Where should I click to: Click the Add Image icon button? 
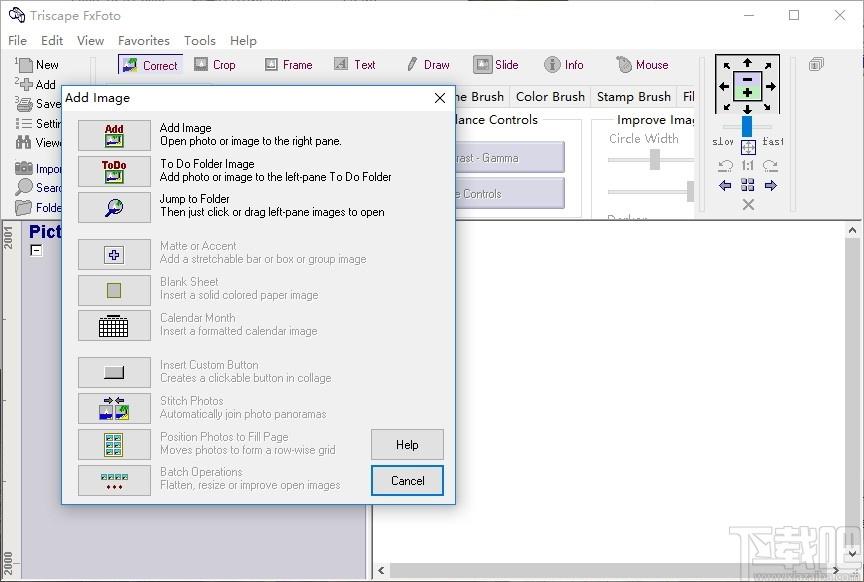pyautogui.click(x=114, y=135)
